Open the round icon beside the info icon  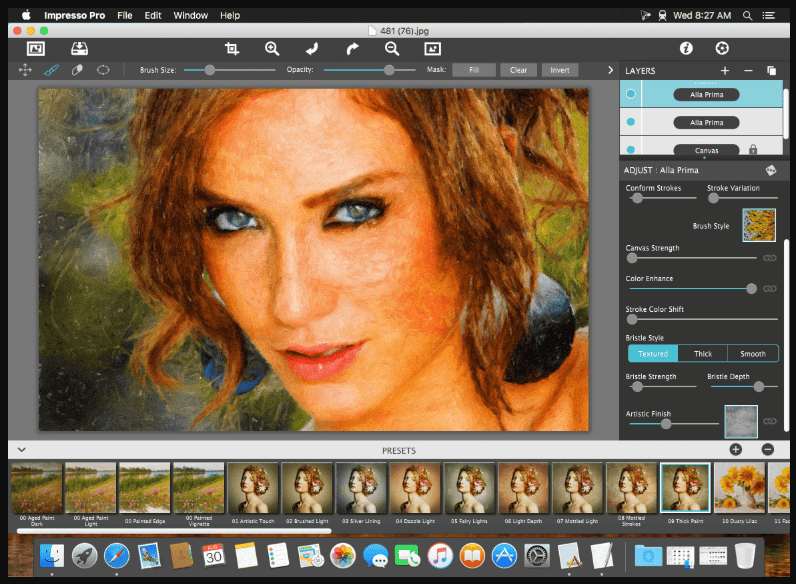[x=722, y=48]
